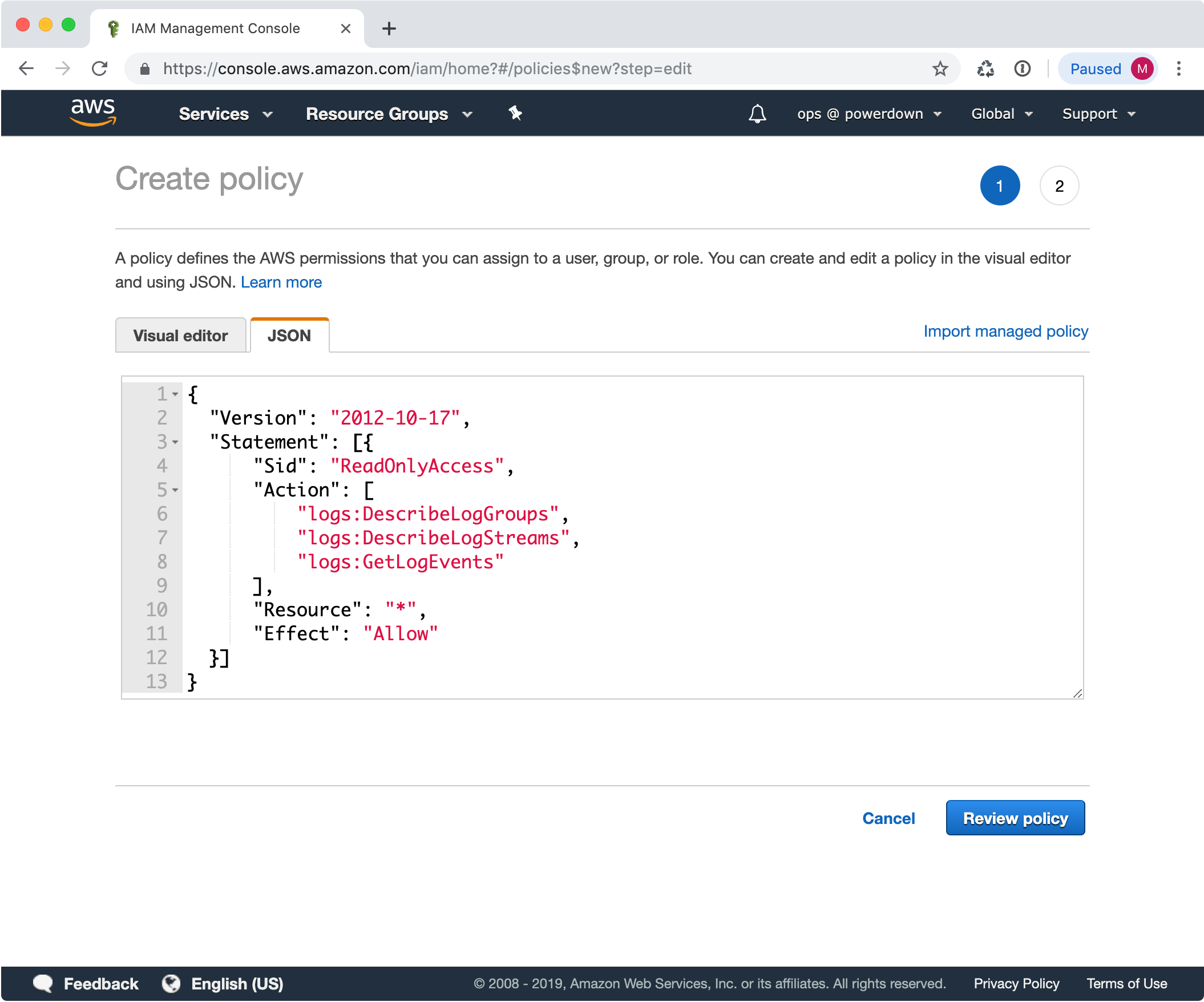Click the recycle extension icon in browser toolbar

(x=985, y=69)
